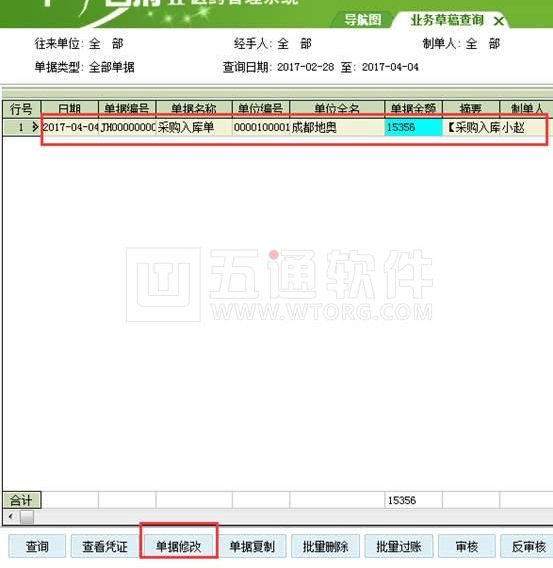Select the 业务草稿查询 tab
This screenshot has height=568, width=553.
[x=447, y=20]
